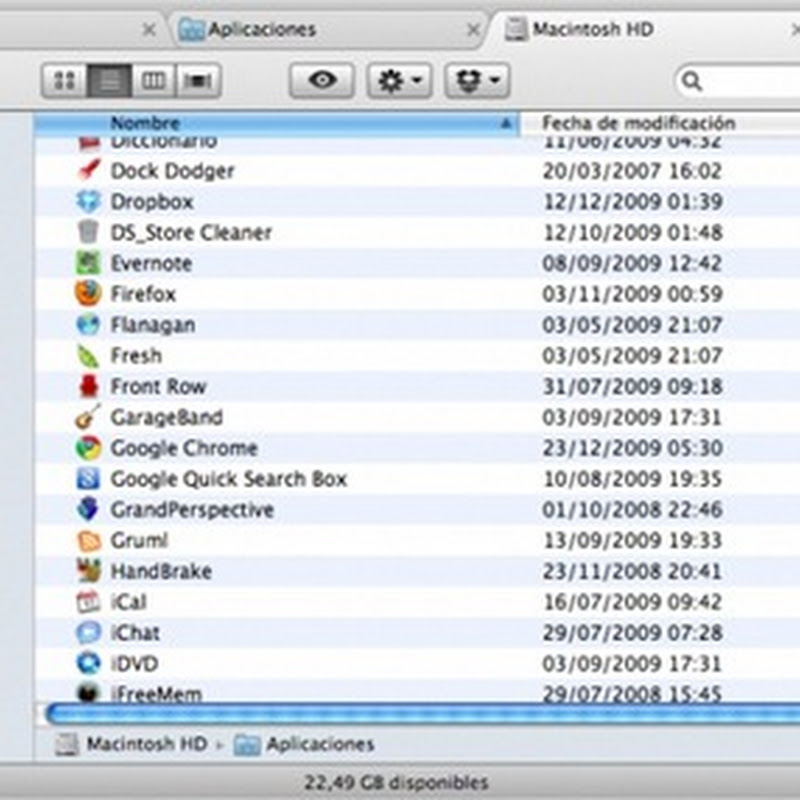Select the Firefox icon
Screen dimensions: 800x800
click(x=88, y=294)
